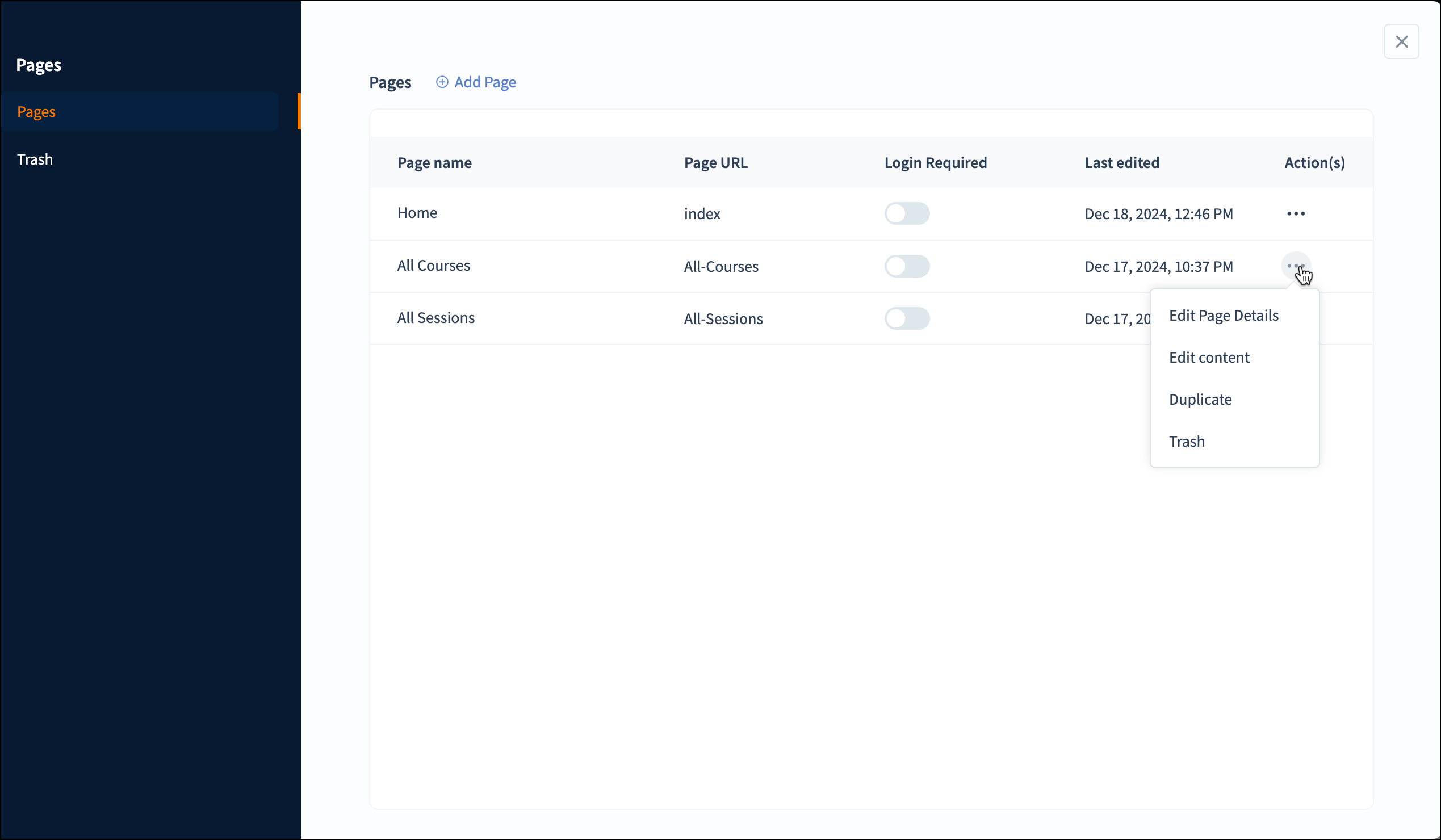1441x840 pixels.
Task: Click the plus icon beside Add Page
Action: (442, 82)
